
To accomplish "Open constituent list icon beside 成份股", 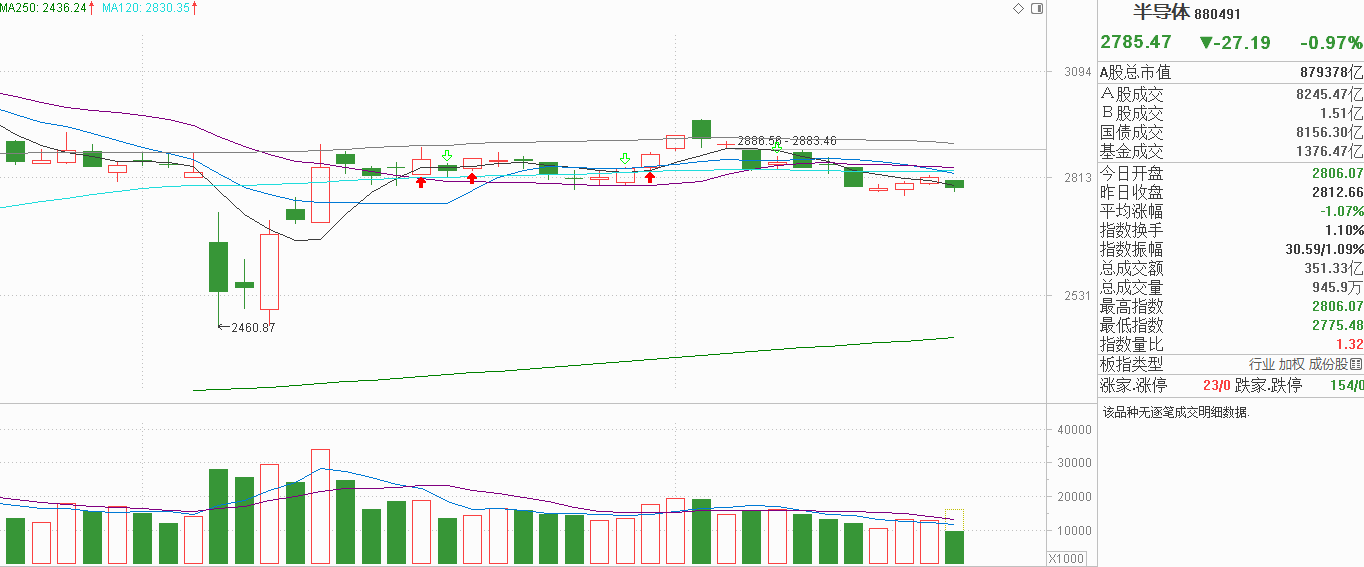I will coord(1357,364).
